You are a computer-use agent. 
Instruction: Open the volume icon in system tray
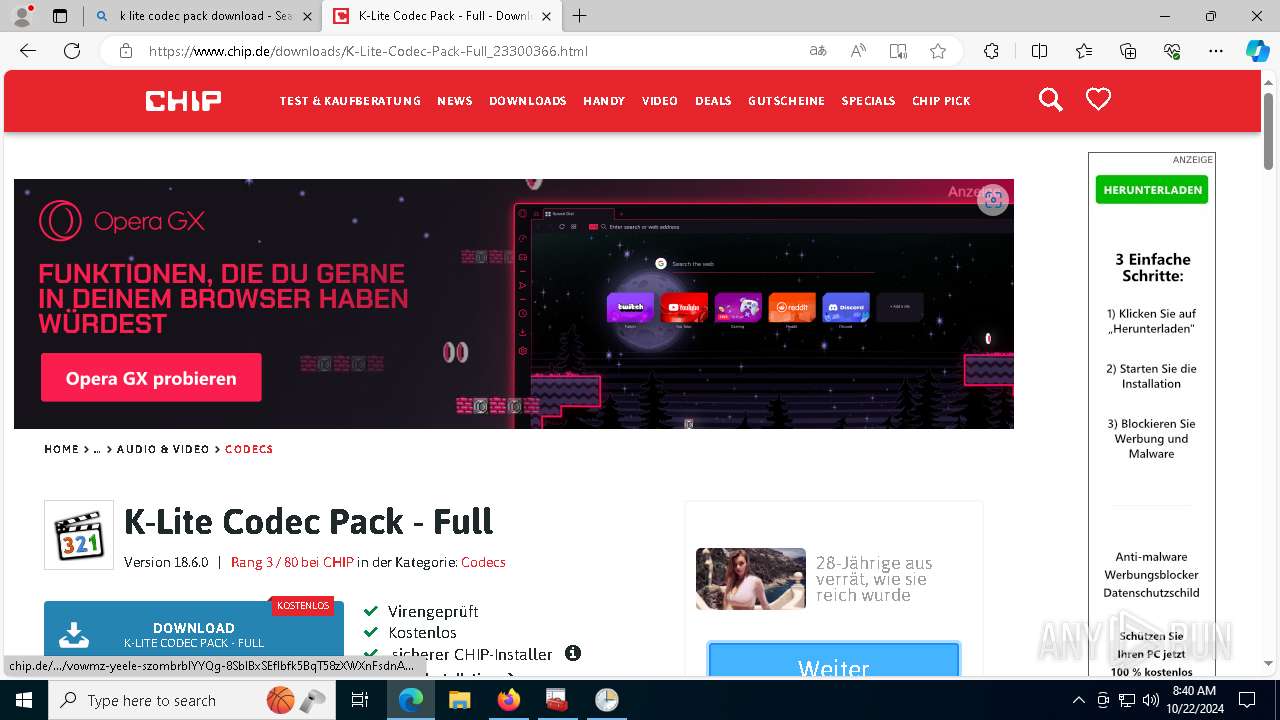(x=1150, y=700)
